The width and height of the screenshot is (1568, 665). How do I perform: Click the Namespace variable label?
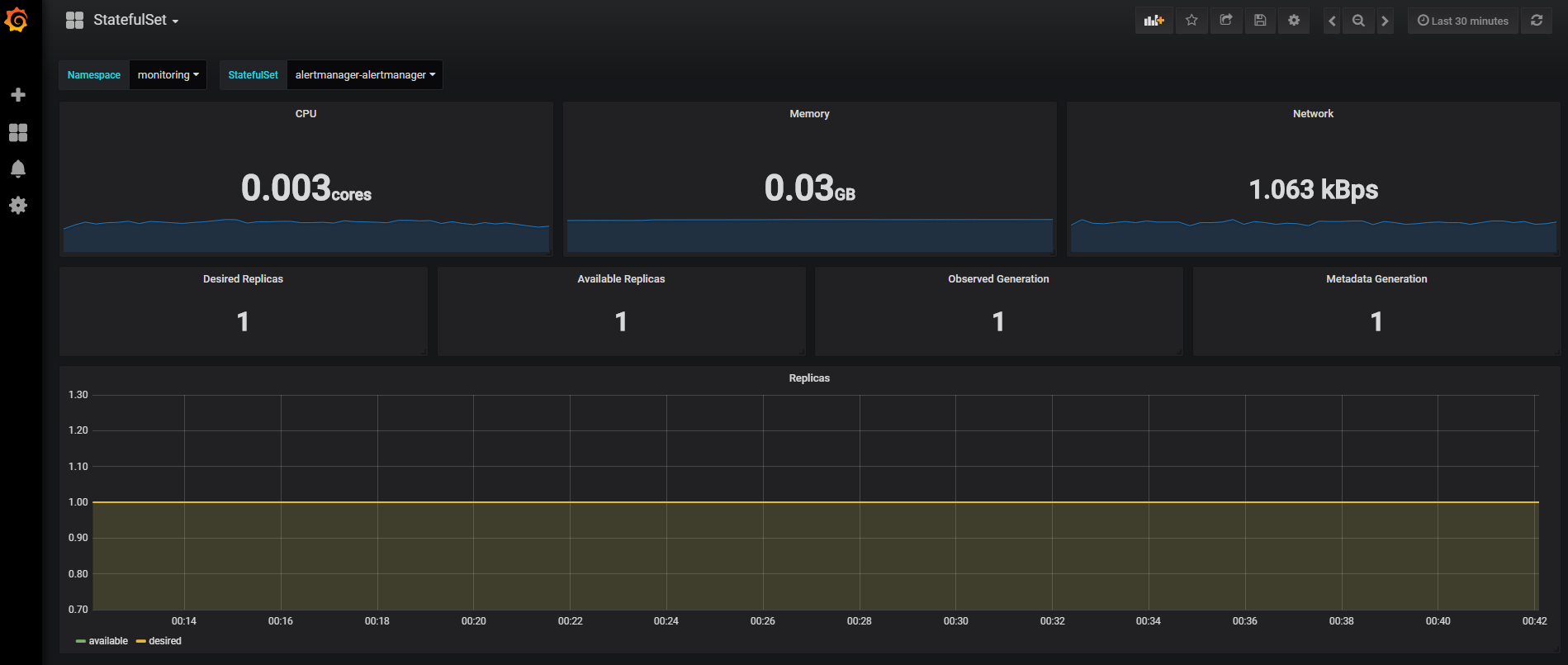[x=93, y=74]
